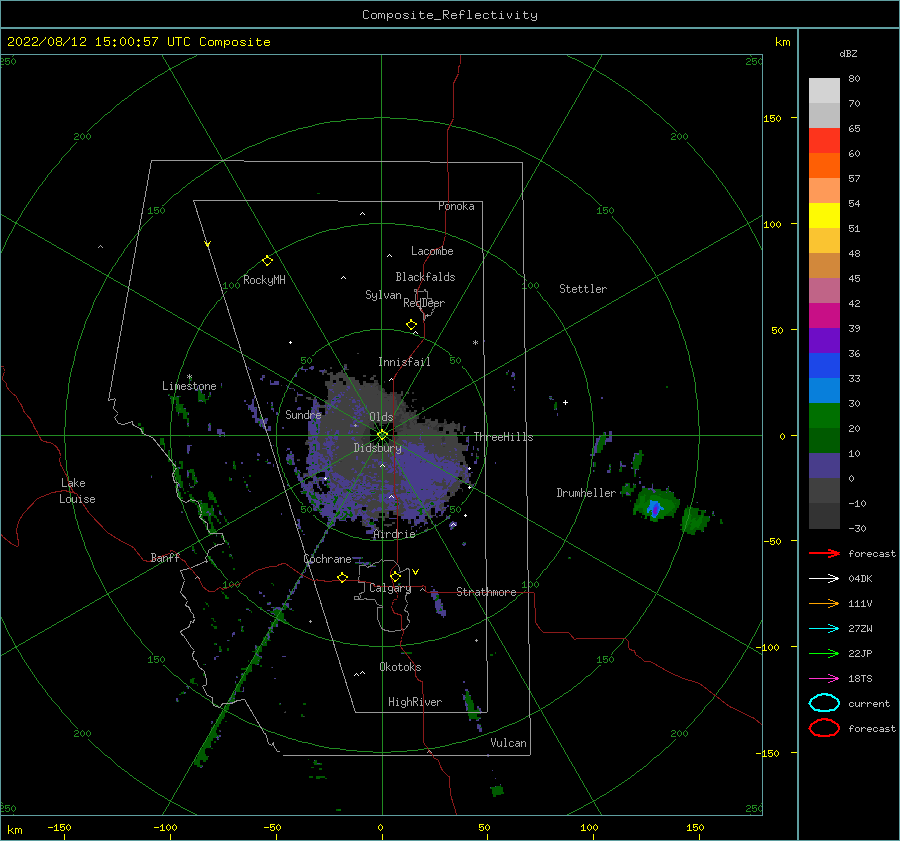Click the green 22JP arrow icon

824,653
